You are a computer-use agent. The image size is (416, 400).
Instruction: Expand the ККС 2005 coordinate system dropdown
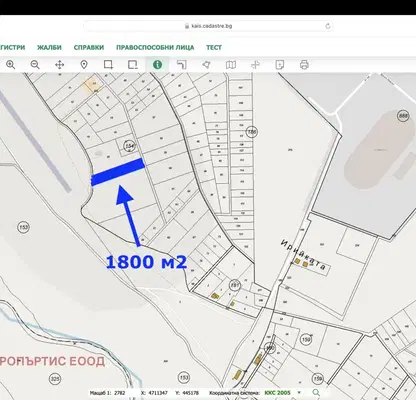pos(299,393)
